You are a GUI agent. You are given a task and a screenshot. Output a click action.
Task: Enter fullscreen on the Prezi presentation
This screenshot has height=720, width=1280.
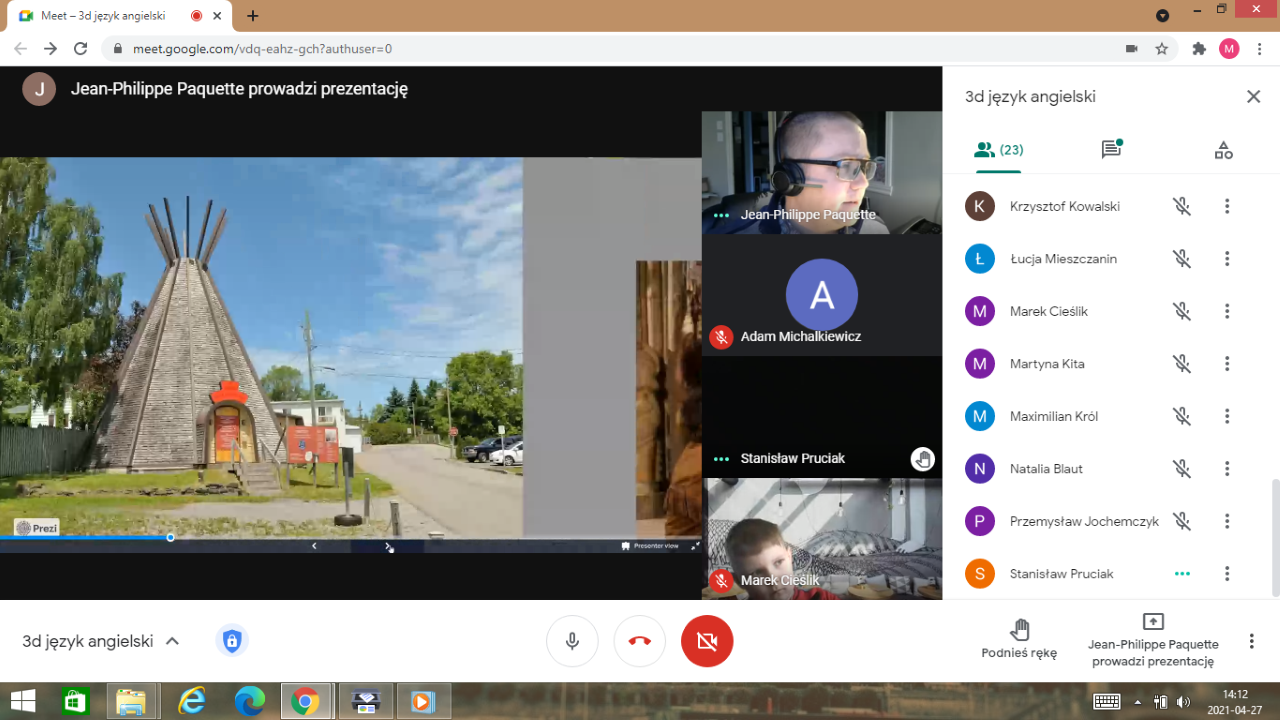696,546
